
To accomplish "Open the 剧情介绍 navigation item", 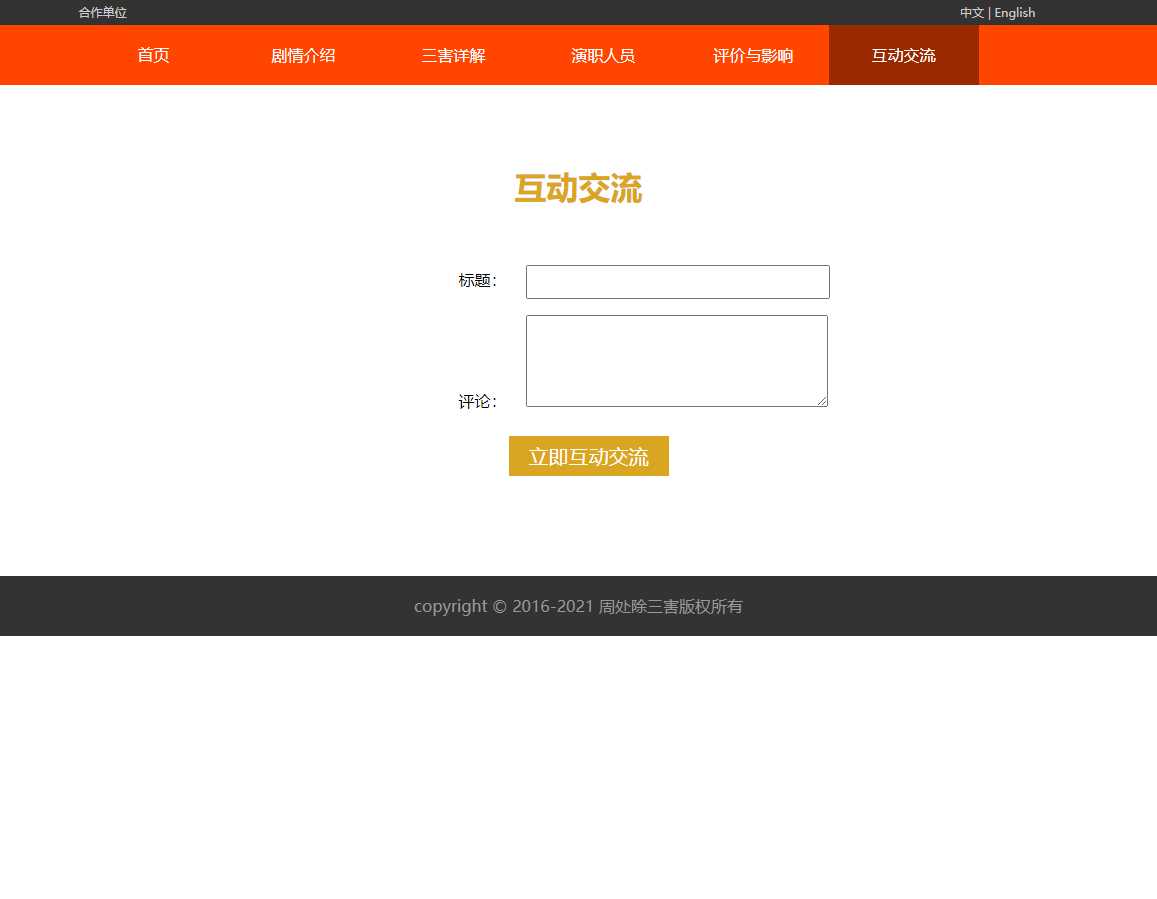I will pyautogui.click(x=303, y=55).
